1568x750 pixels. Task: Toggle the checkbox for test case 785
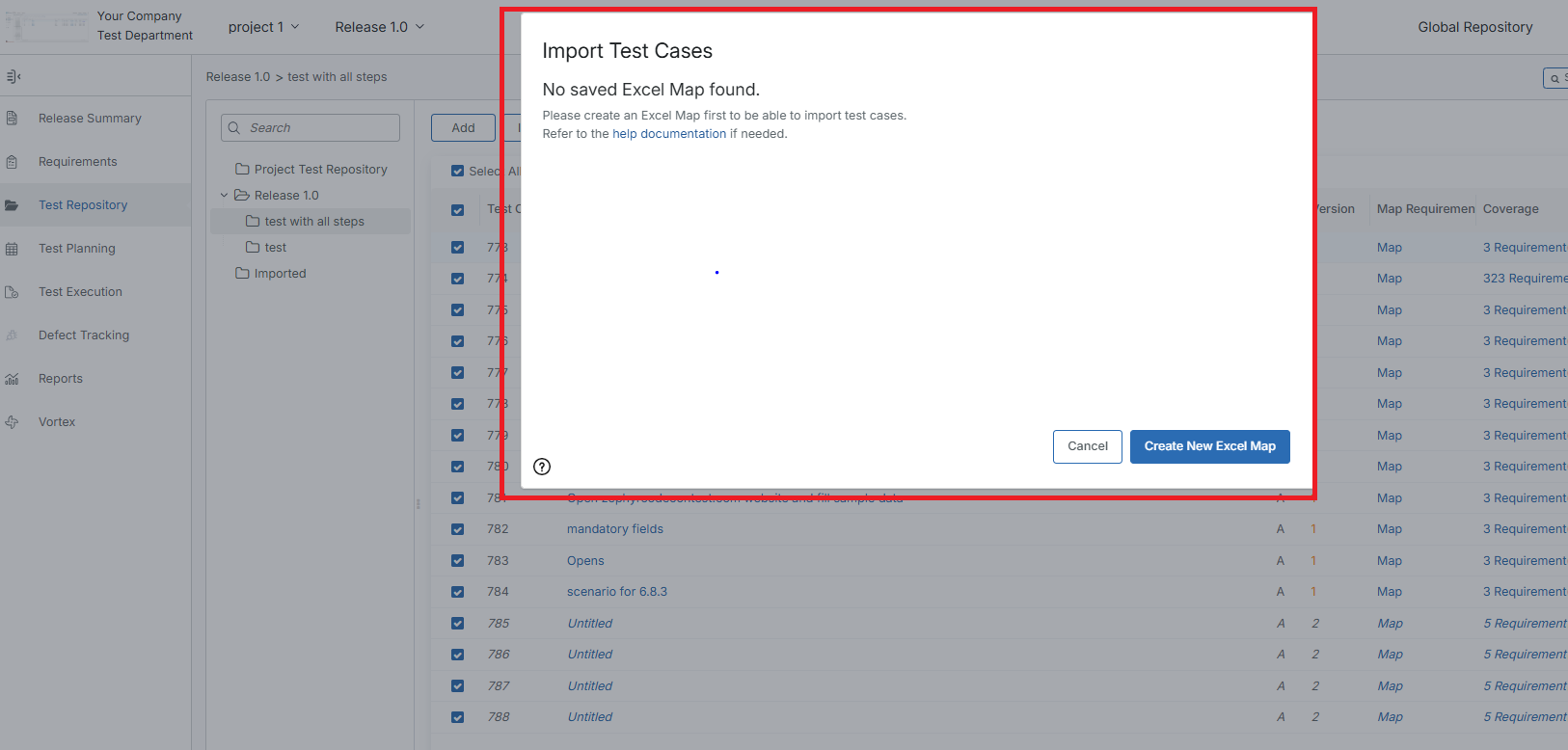coord(457,624)
